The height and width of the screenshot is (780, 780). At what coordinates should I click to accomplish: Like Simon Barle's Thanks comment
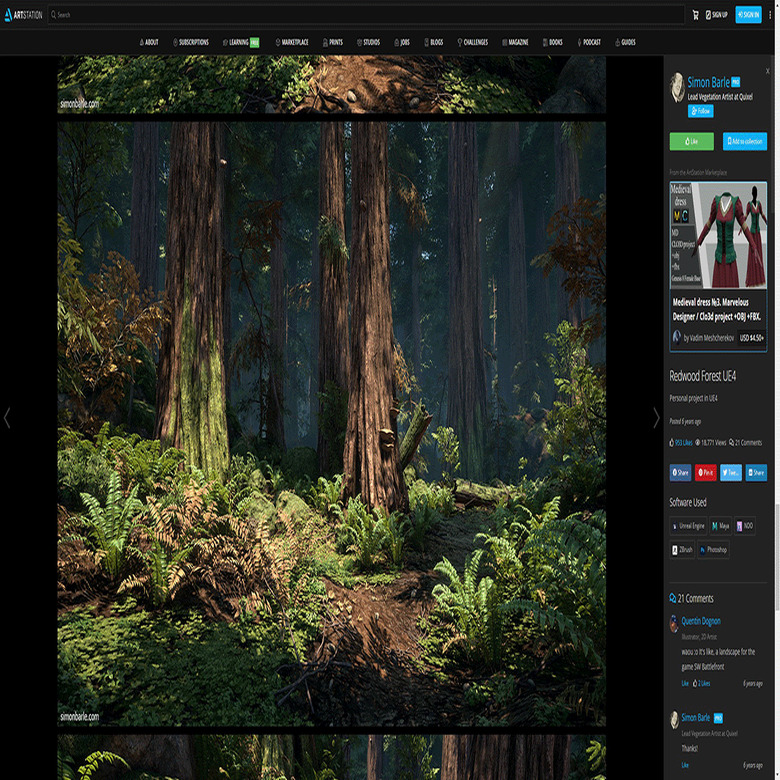(x=685, y=765)
